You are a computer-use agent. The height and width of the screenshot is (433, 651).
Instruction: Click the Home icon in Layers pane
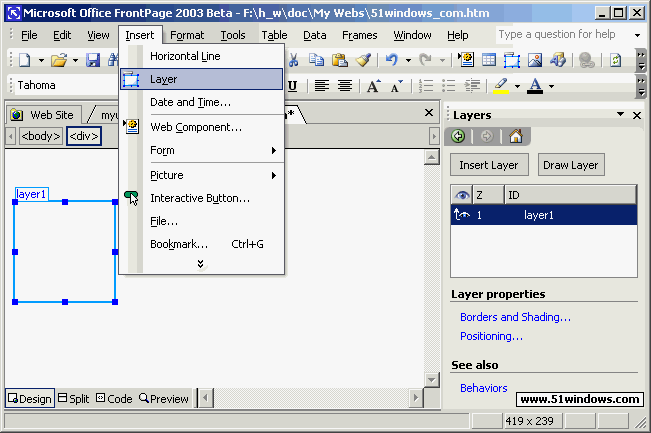click(x=516, y=137)
